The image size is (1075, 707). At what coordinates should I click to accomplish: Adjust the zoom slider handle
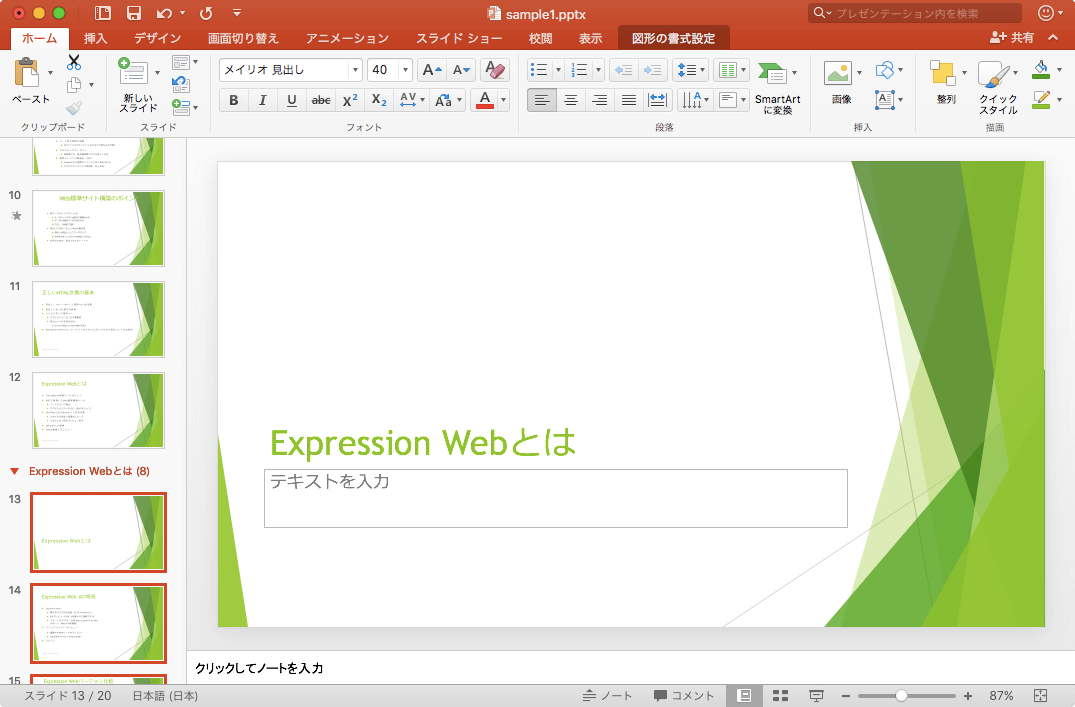pos(902,695)
